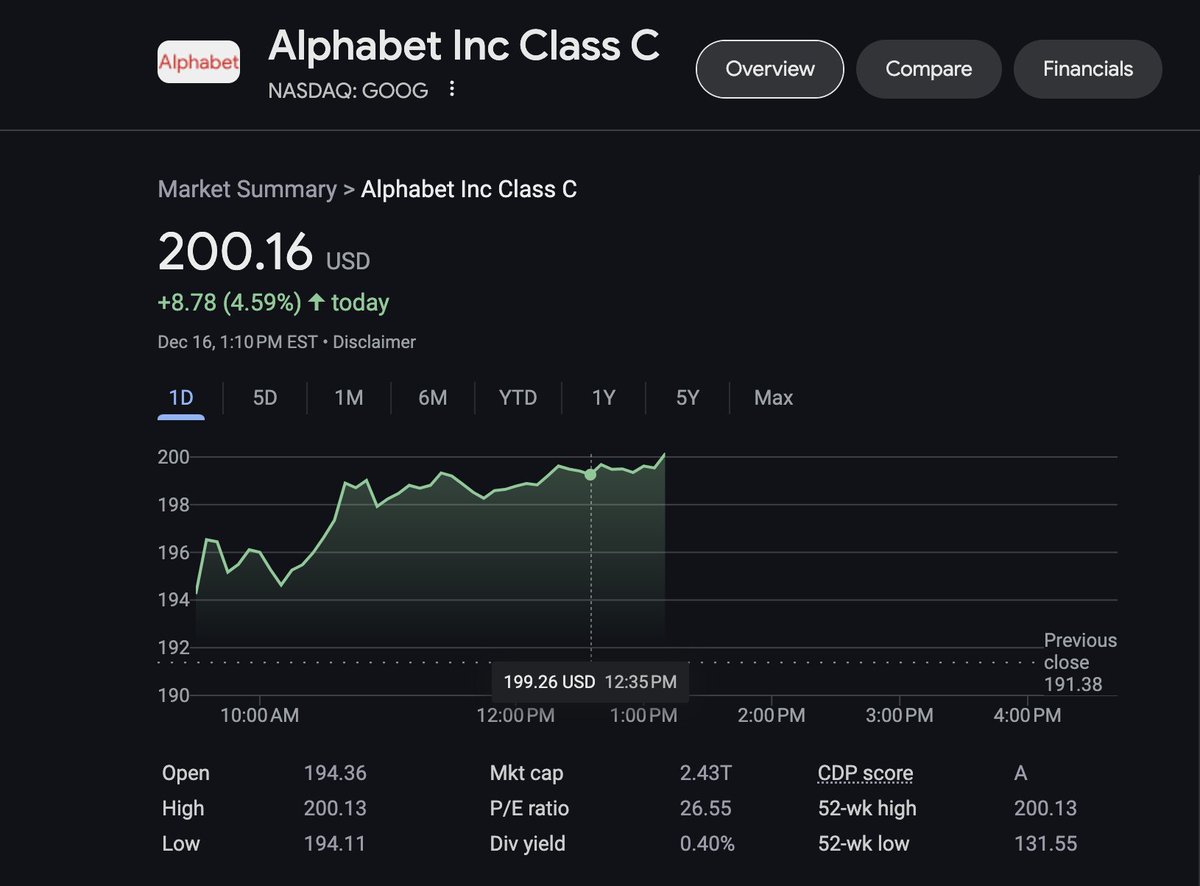
Task: Click the 52-wk low value 131.55
Action: click(1045, 843)
